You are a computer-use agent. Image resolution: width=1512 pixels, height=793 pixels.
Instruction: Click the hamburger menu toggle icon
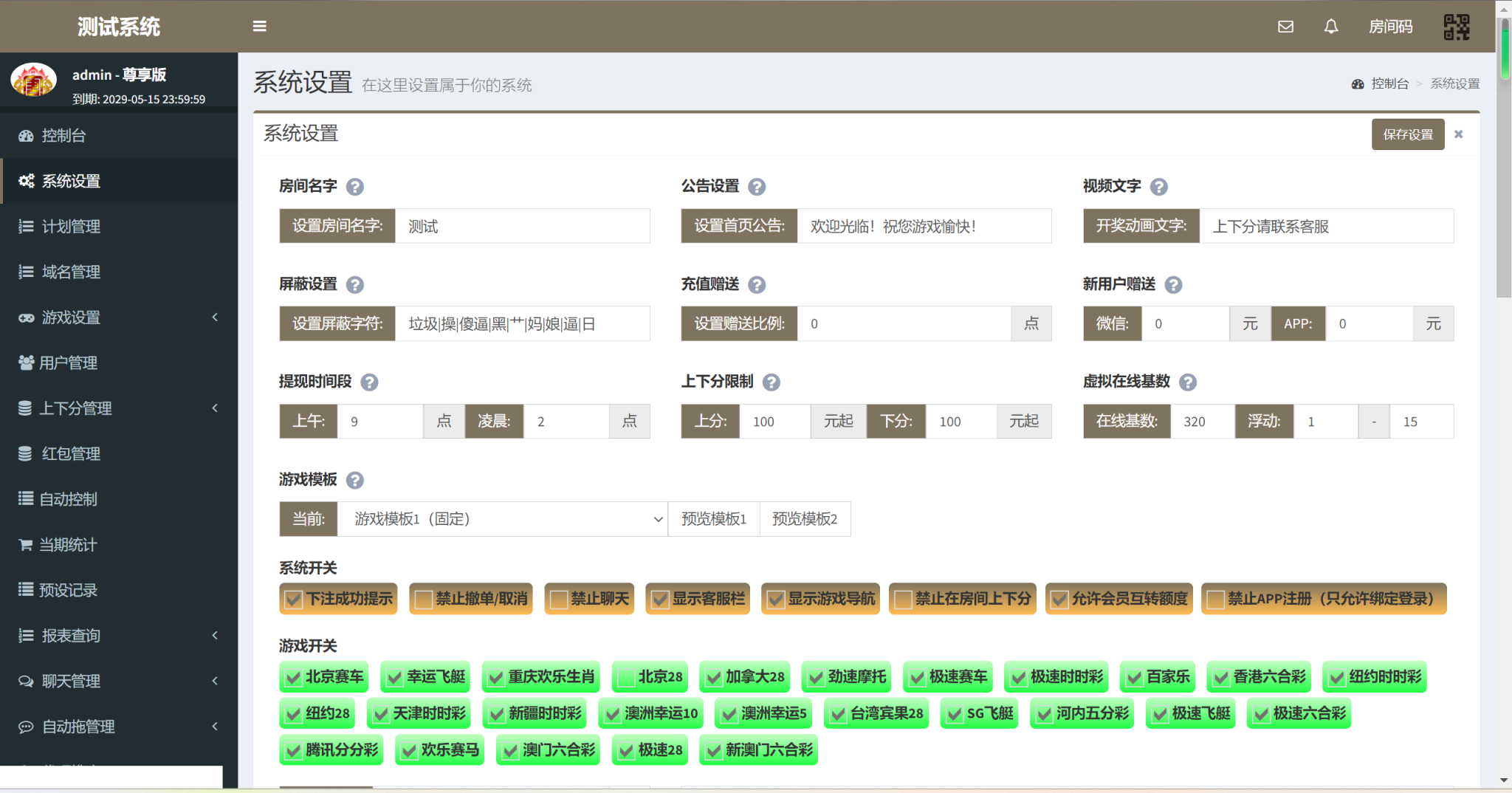[x=259, y=27]
